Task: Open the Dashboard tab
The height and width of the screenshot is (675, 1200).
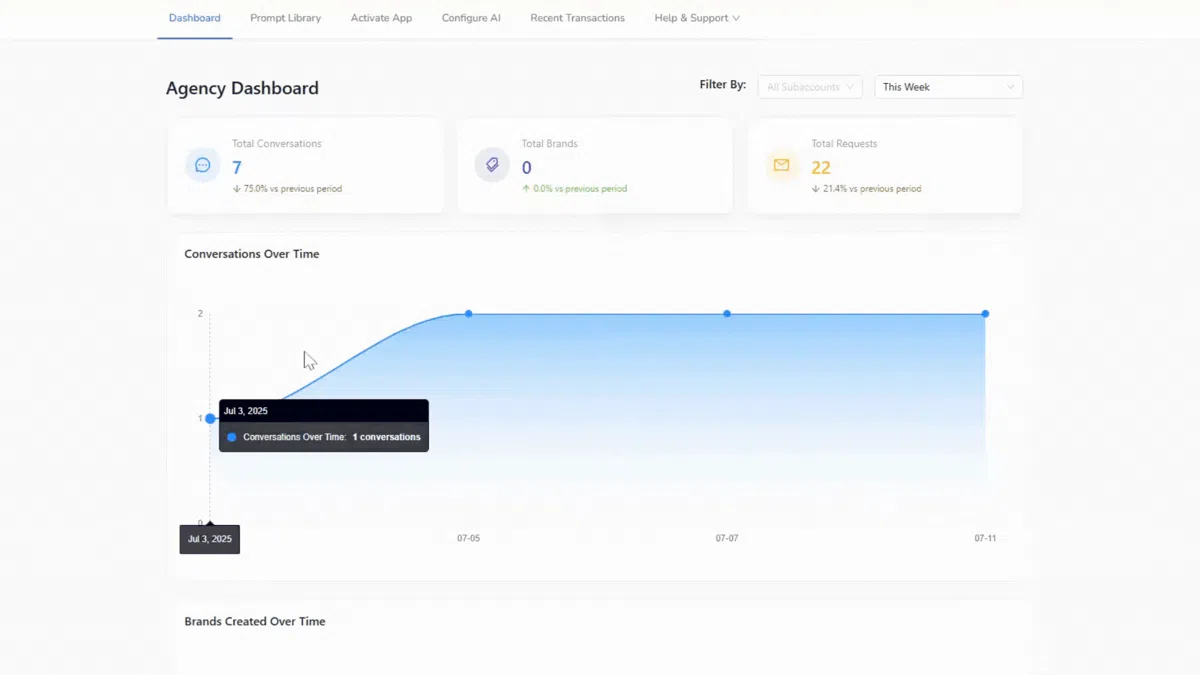Action: click(x=194, y=18)
